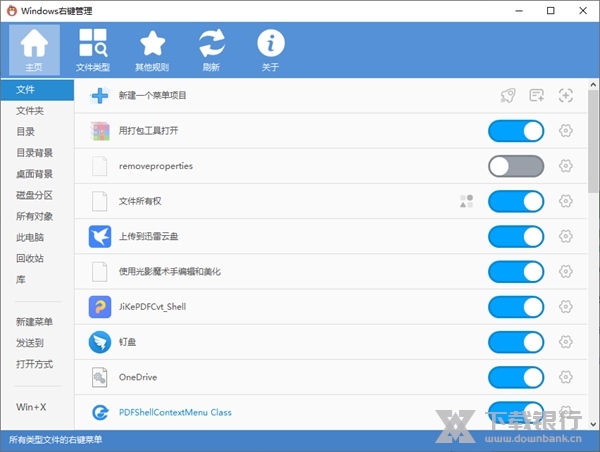Select 库 in the sidebar

point(37,279)
